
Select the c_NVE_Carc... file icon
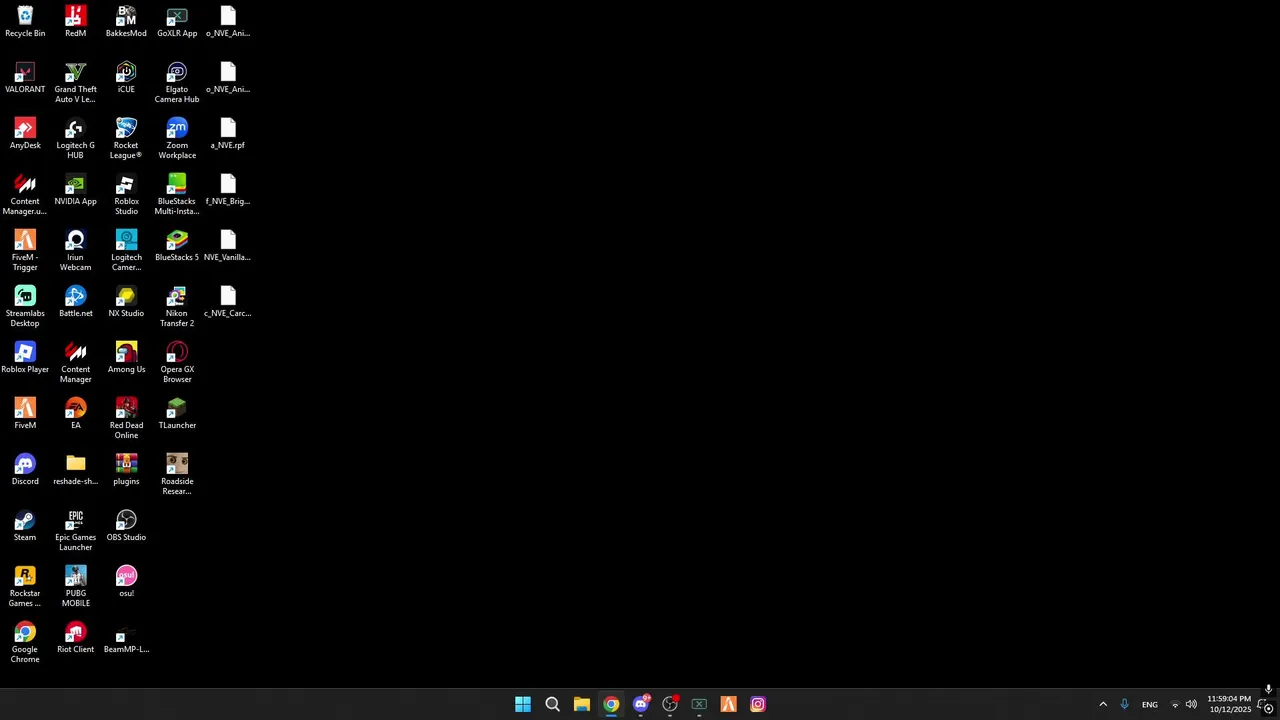tap(228, 302)
